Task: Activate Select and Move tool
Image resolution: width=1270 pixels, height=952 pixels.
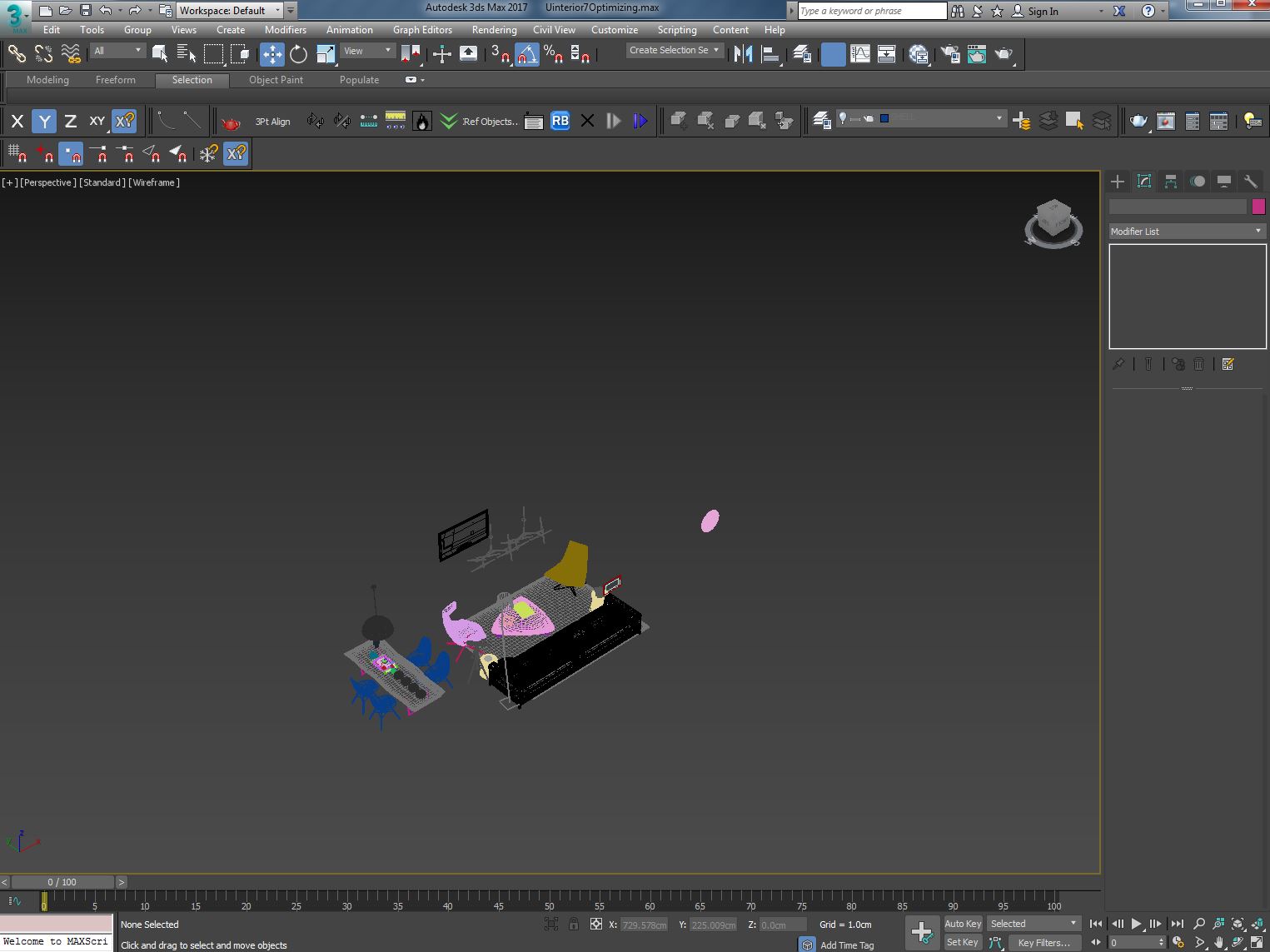Action: (272, 54)
